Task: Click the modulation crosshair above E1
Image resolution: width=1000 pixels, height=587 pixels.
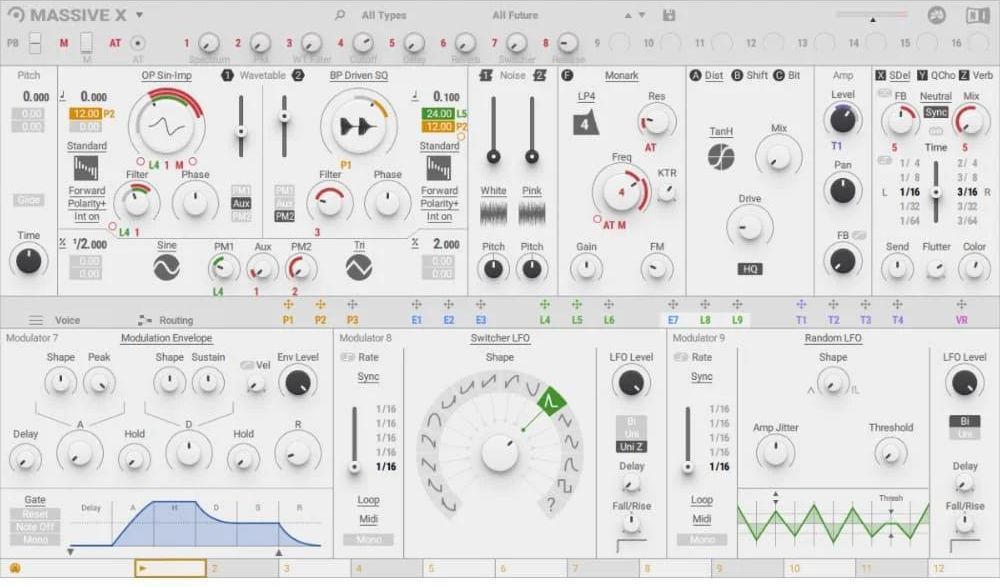Action: pyautogui.click(x=416, y=305)
